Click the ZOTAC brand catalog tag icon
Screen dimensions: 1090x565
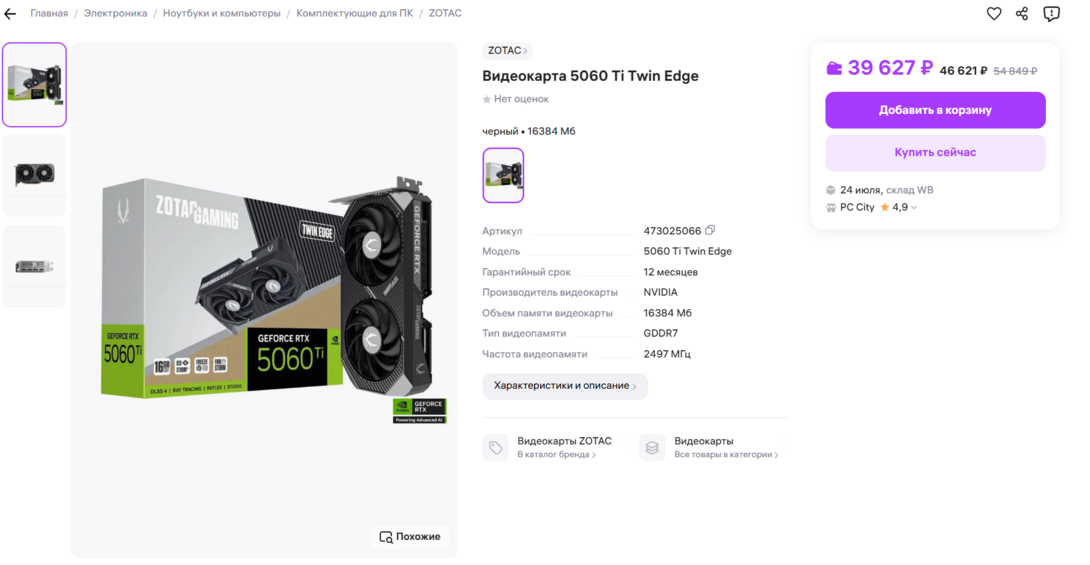tap(496, 447)
